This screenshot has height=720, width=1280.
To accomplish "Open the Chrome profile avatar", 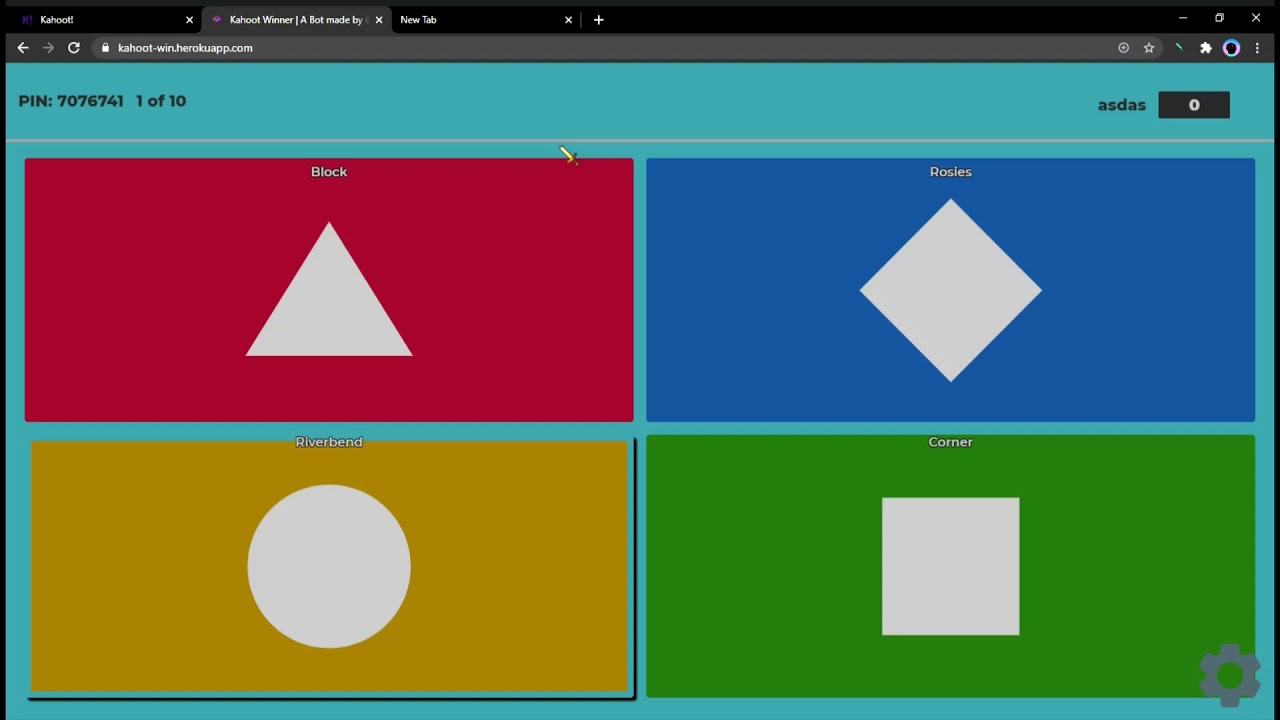I will point(1232,47).
